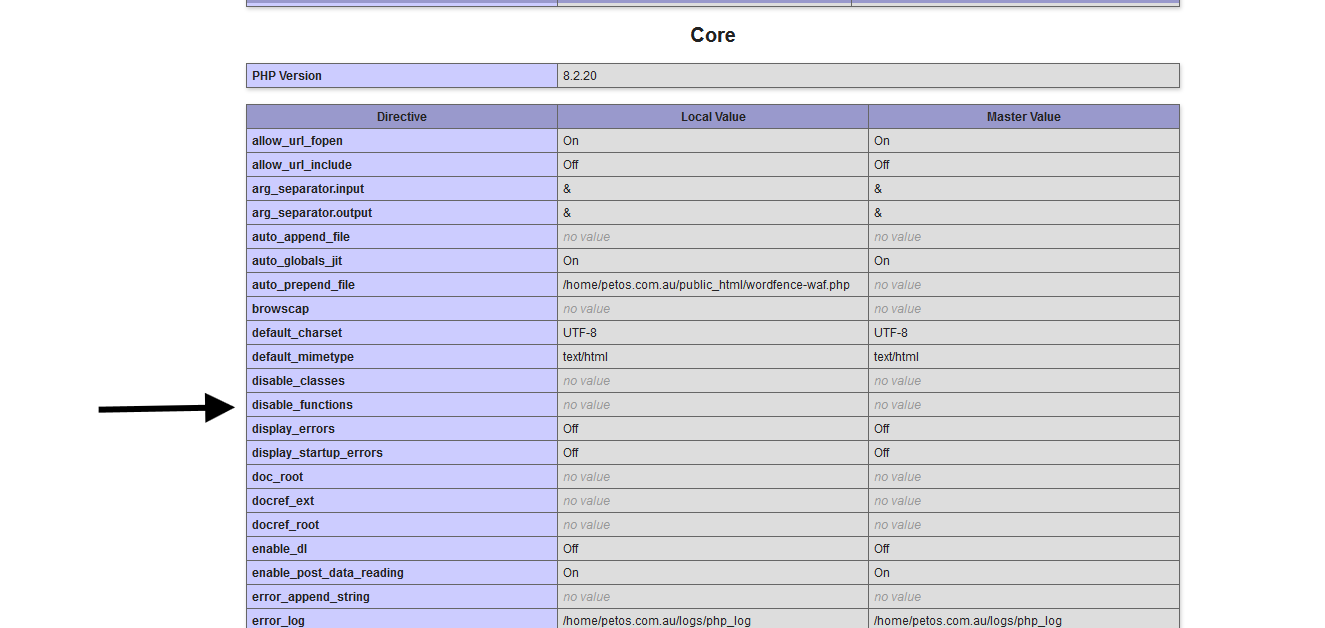Select the auto_globals_jit directive name
The height and width of the screenshot is (628, 1325).
297,261
